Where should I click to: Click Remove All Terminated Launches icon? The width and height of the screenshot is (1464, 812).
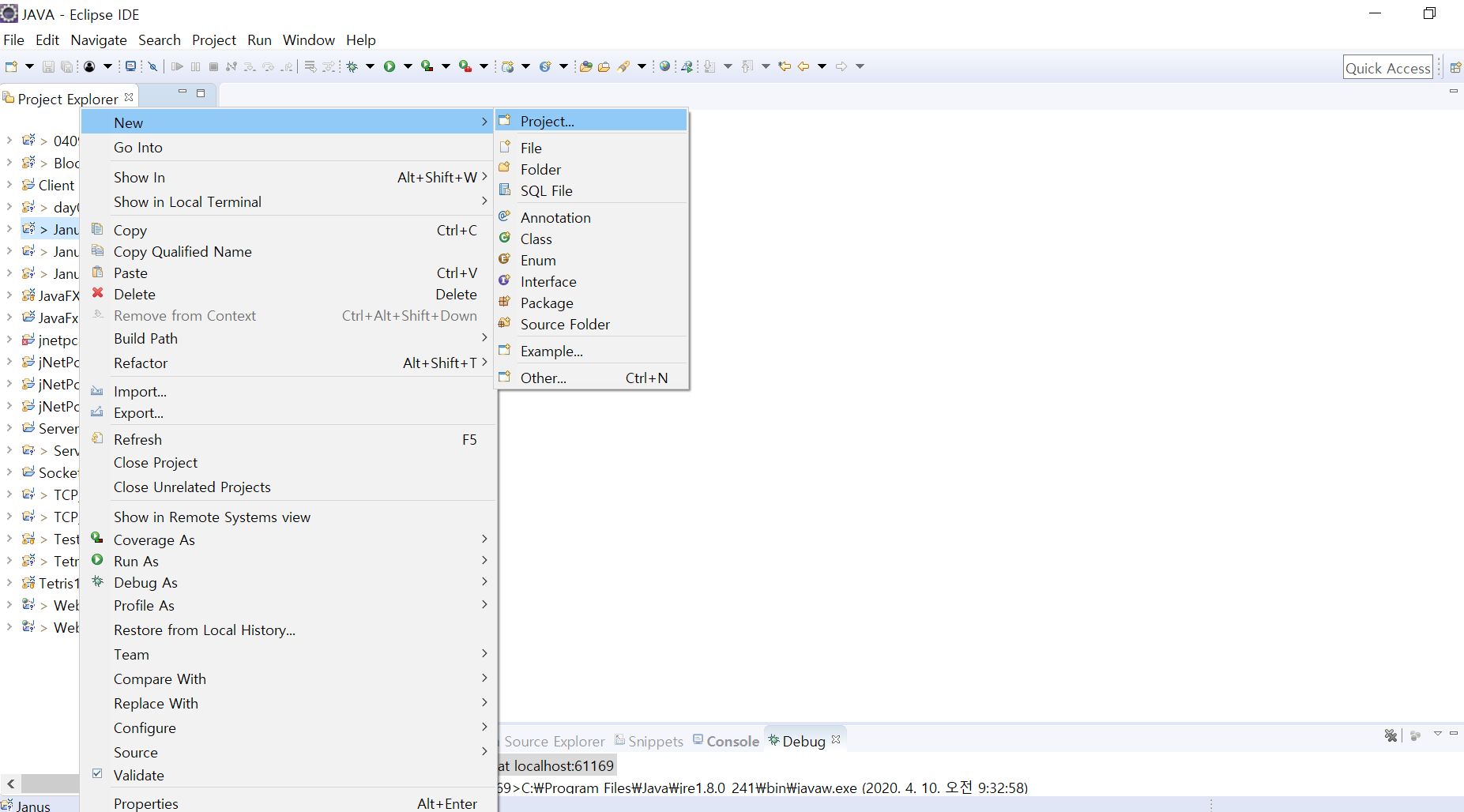click(1391, 735)
